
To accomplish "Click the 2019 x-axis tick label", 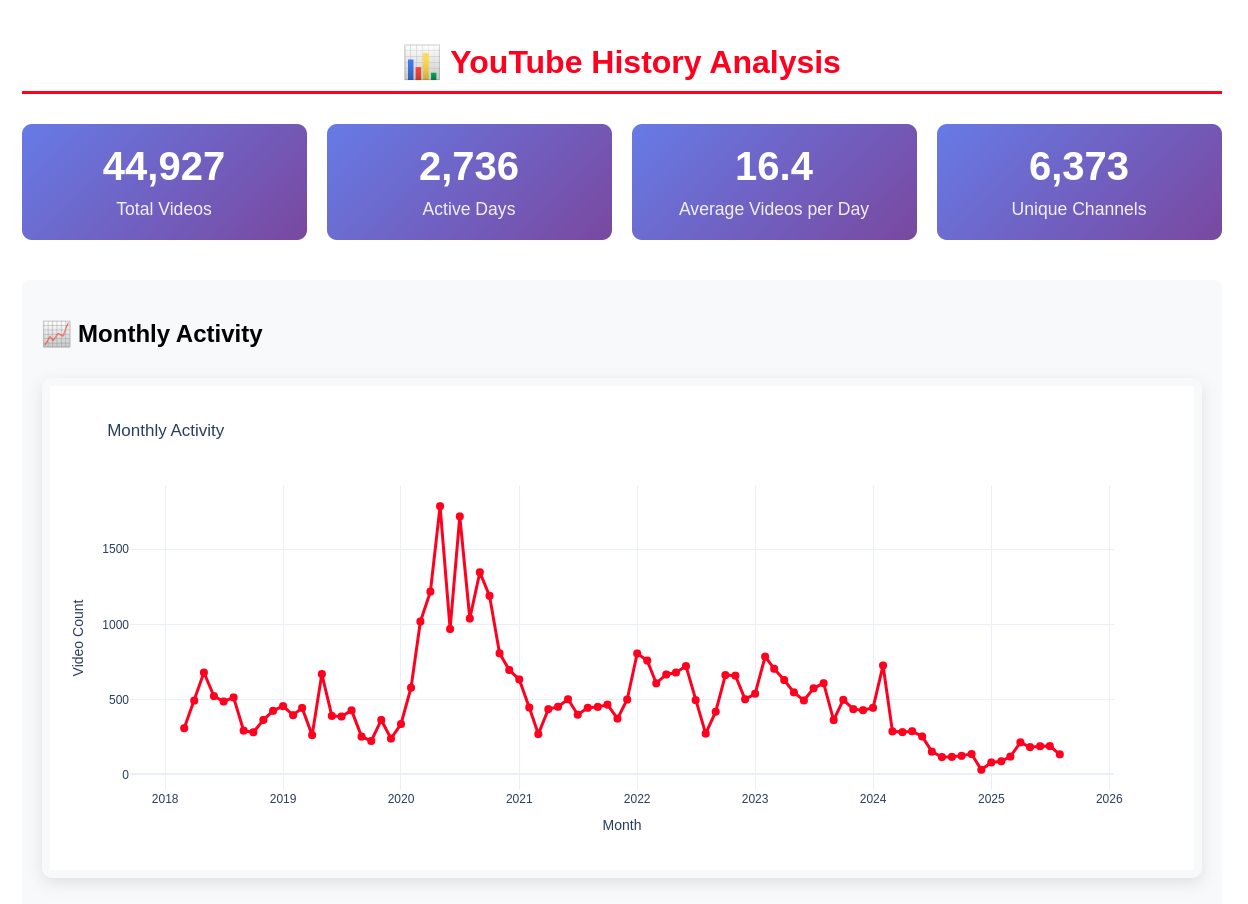I will point(283,799).
